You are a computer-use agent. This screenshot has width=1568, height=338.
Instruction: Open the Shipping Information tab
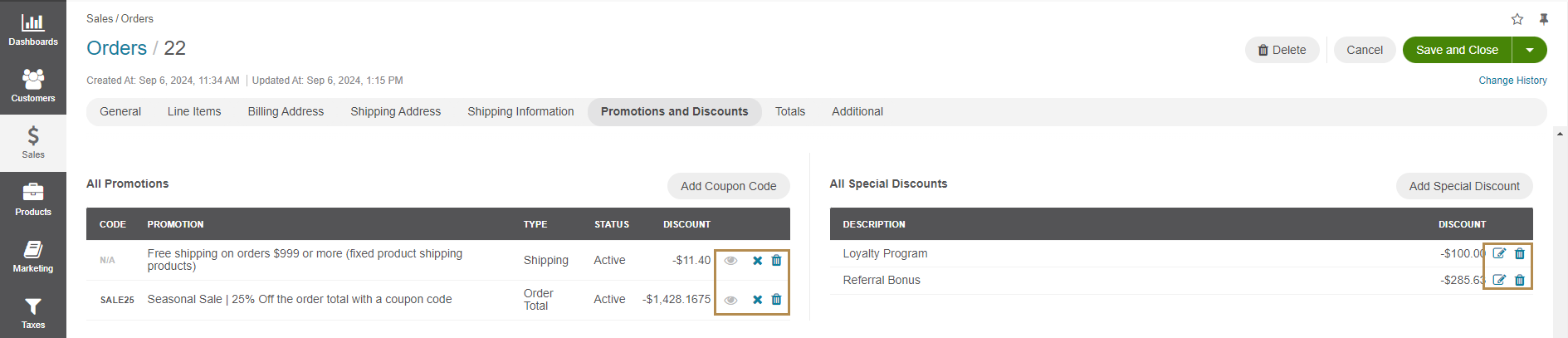point(520,111)
